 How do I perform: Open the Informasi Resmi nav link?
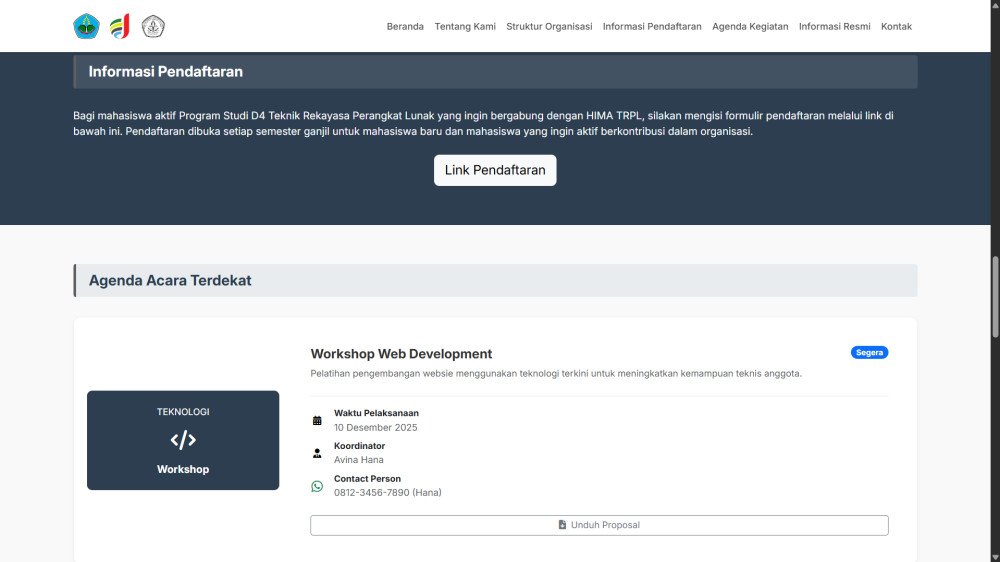[x=834, y=27]
